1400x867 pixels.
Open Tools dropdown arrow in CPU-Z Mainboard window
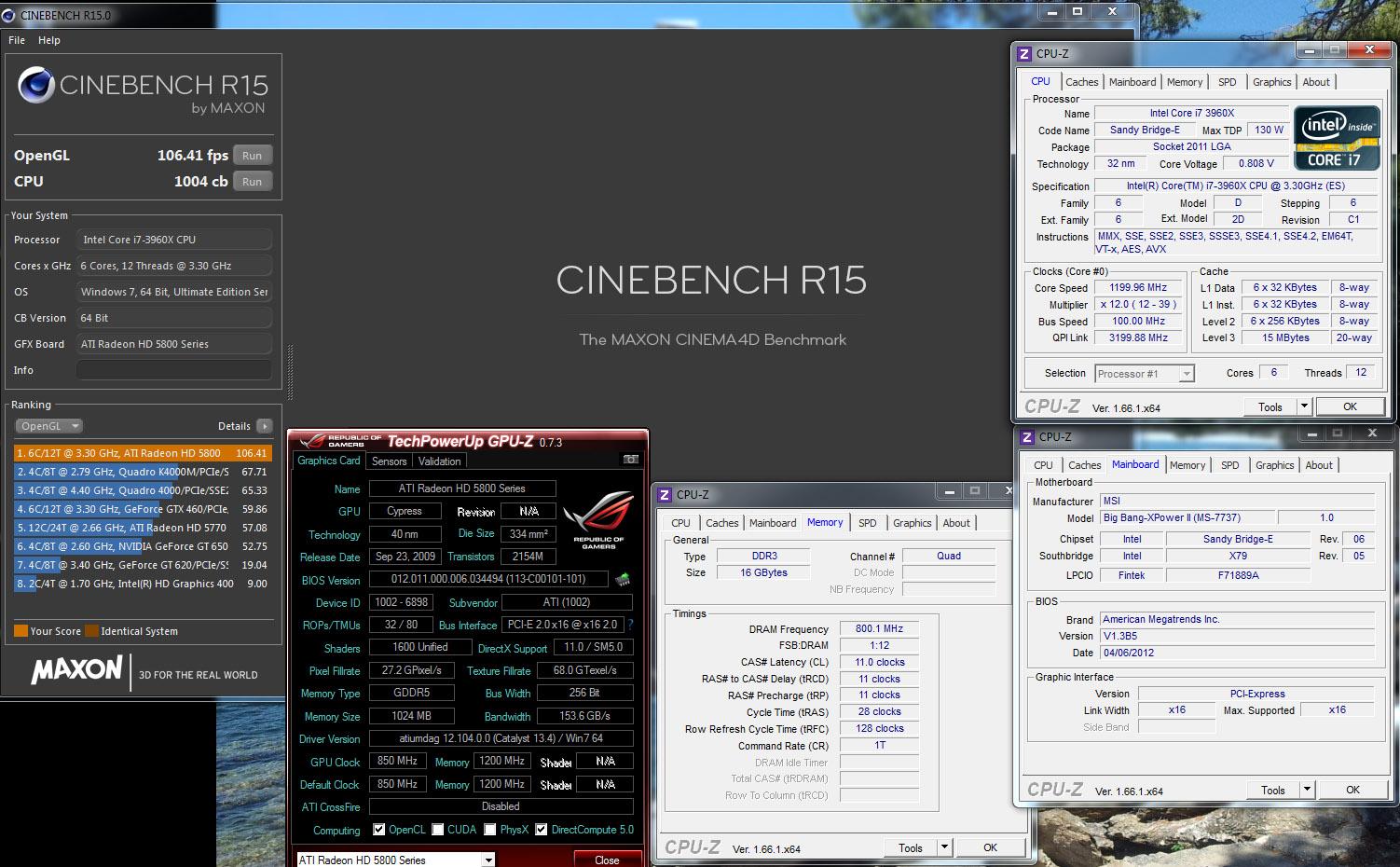tap(1308, 790)
